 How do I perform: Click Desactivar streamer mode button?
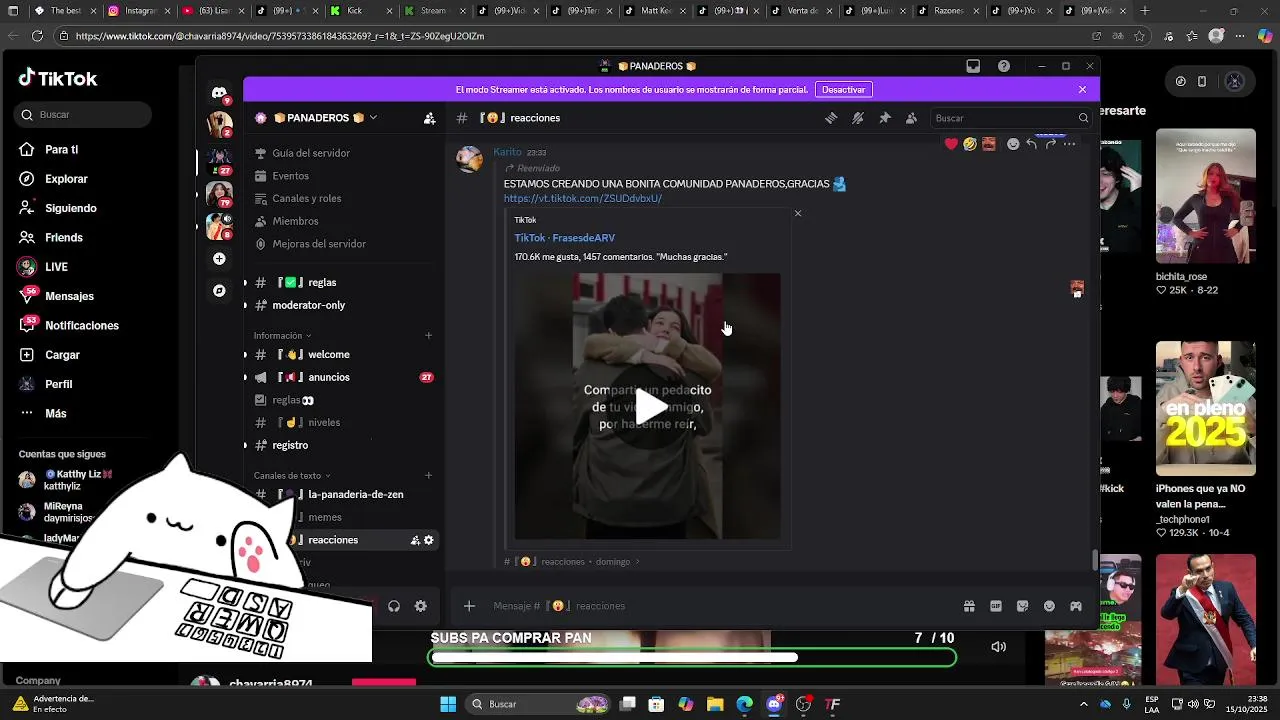[843, 89]
